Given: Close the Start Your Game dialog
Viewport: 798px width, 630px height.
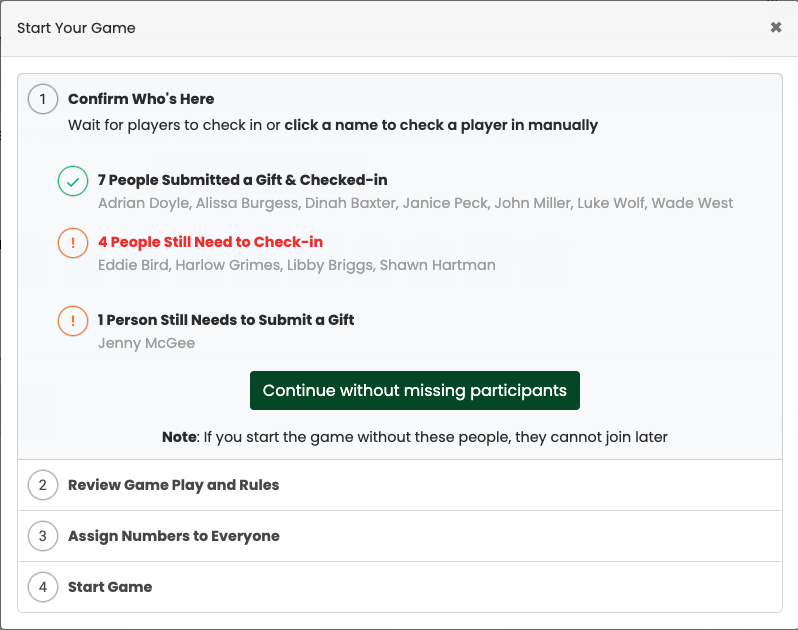Looking at the screenshot, I should click(776, 27).
